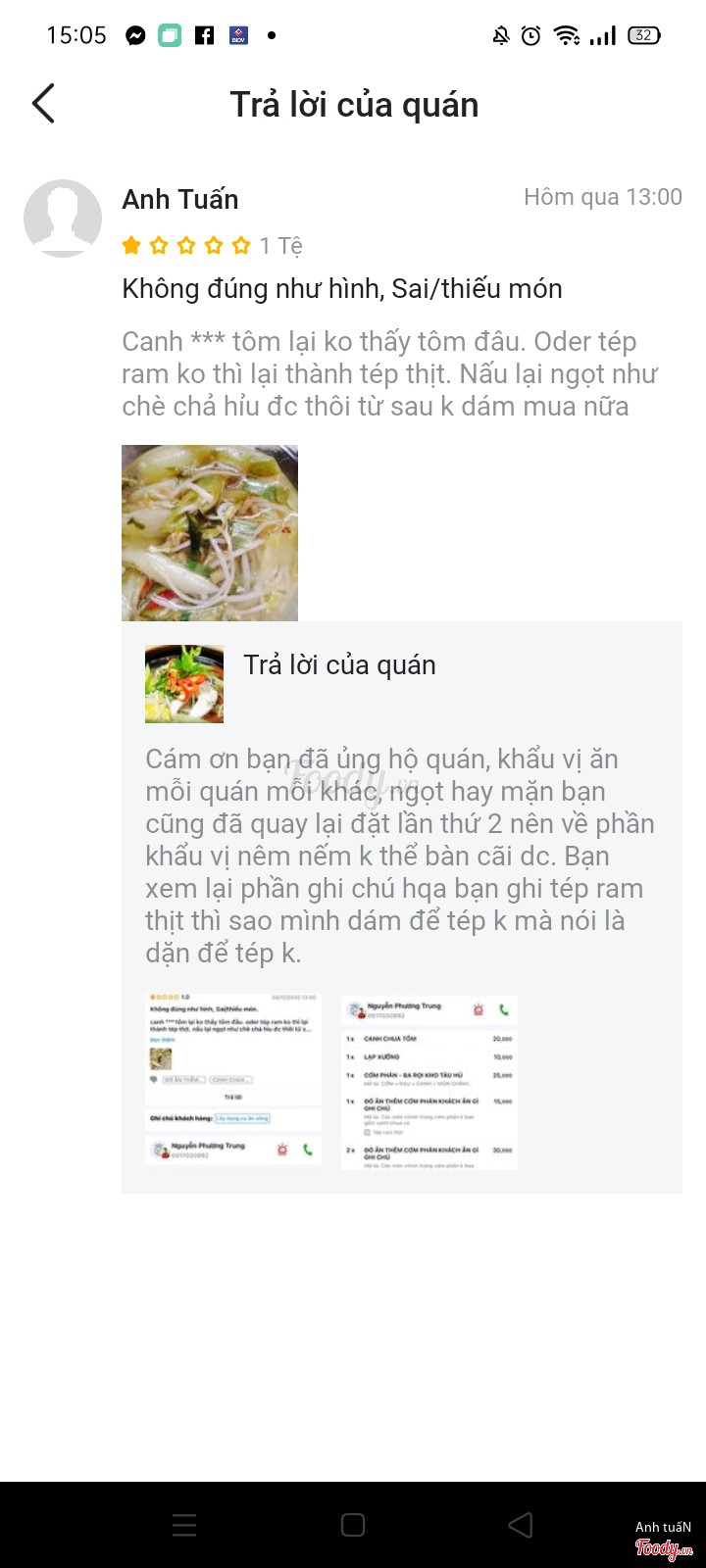Open the restaurant's reply avatar image

tap(184, 684)
